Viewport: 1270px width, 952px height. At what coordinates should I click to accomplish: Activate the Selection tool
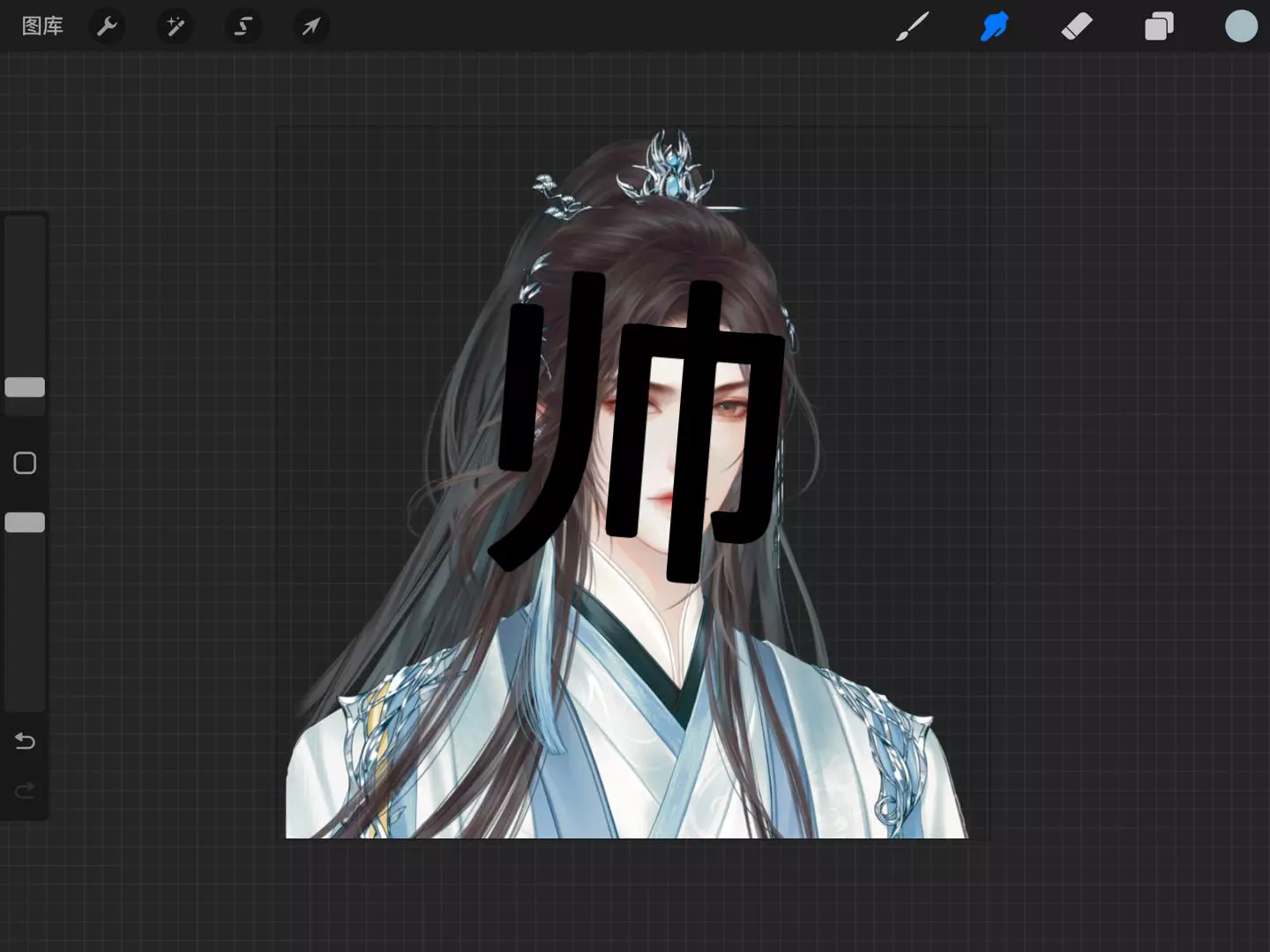[x=243, y=26]
